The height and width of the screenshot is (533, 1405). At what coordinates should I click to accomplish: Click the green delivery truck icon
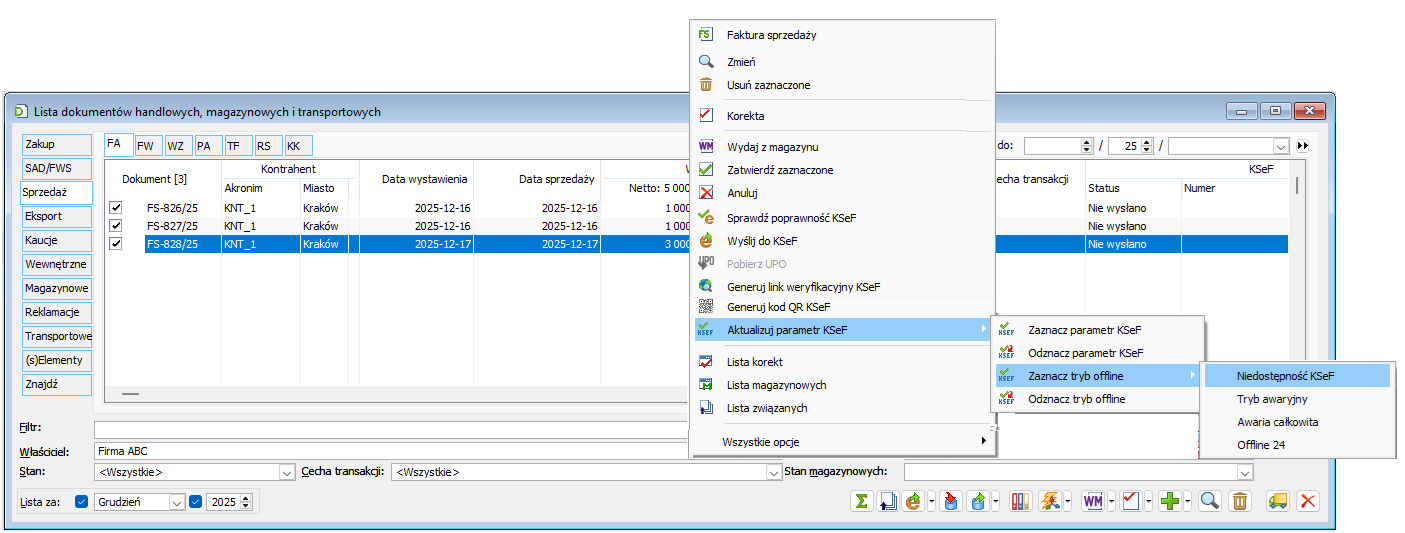[x=1277, y=502]
